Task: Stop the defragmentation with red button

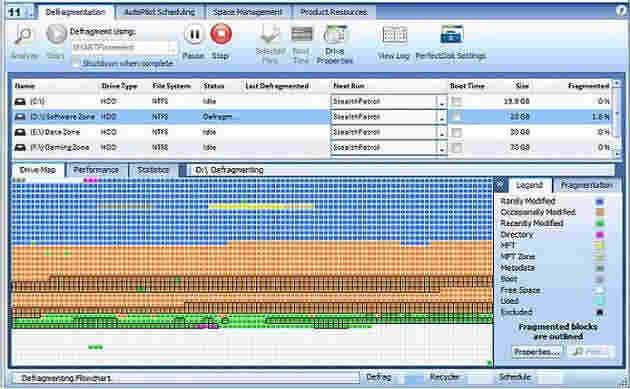Action: [221, 34]
